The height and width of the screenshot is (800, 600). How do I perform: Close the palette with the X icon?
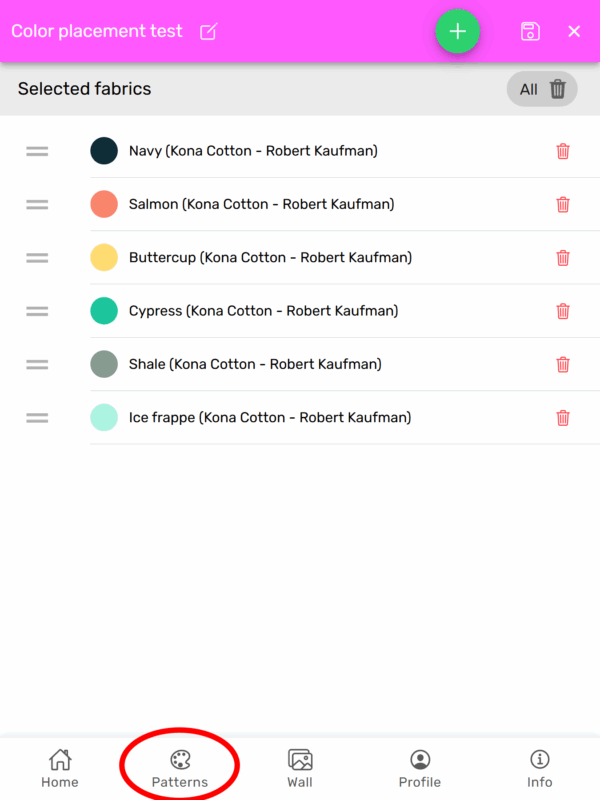pyautogui.click(x=574, y=31)
